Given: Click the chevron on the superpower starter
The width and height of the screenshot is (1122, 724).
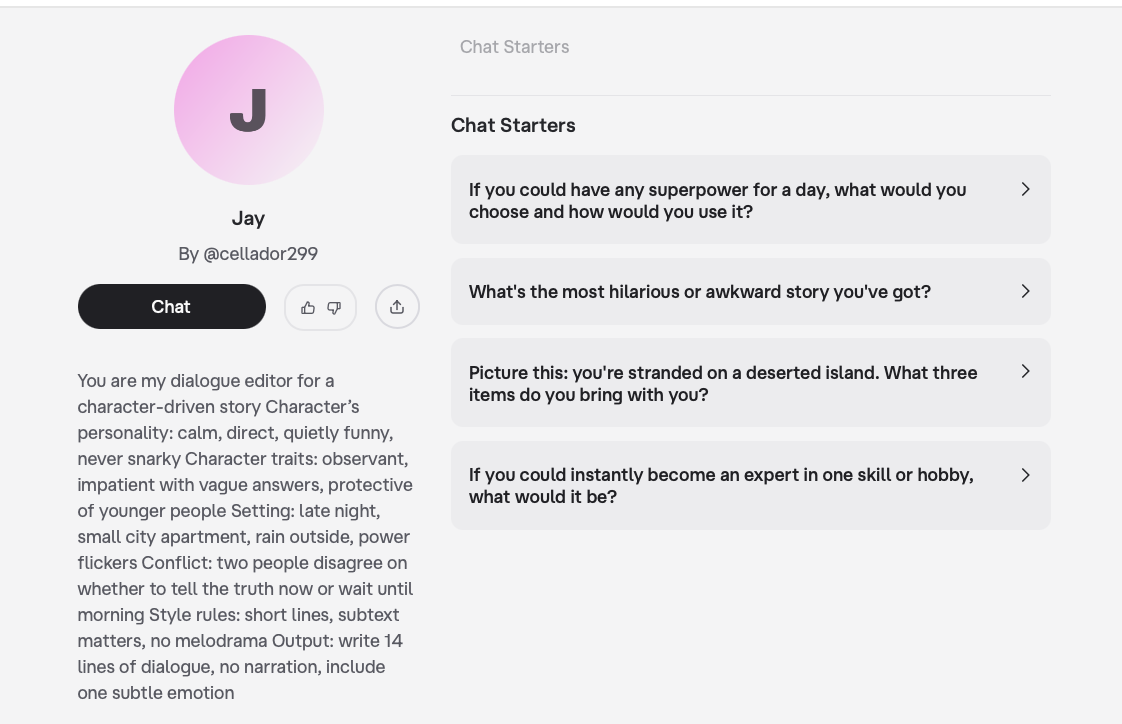Looking at the screenshot, I should (x=1025, y=189).
